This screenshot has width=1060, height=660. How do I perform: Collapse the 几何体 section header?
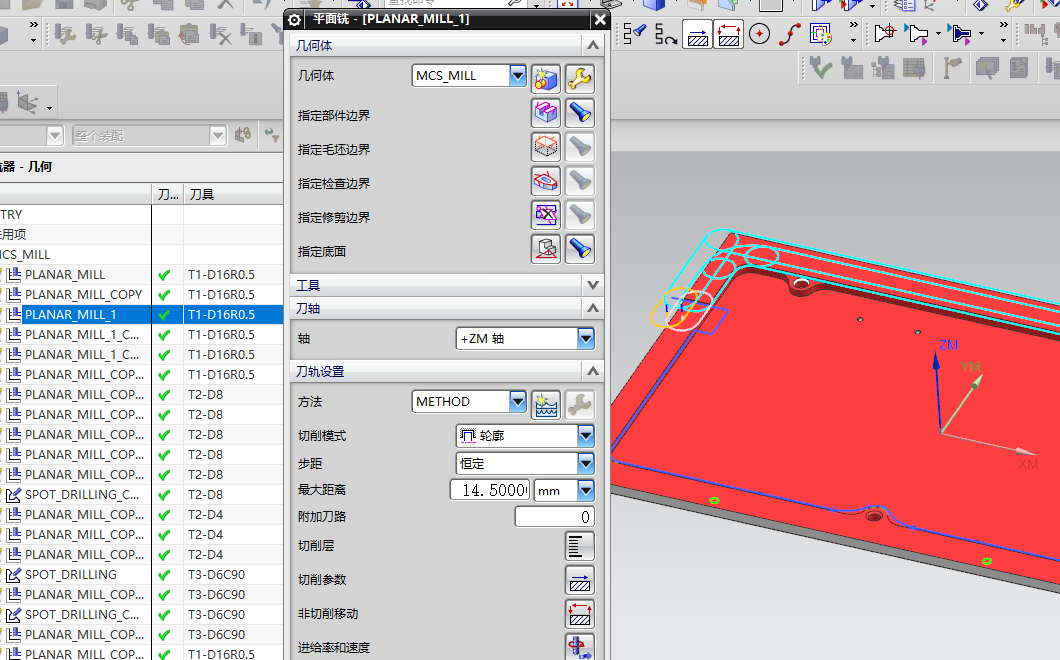pyautogui.click(x=593, y=45)
